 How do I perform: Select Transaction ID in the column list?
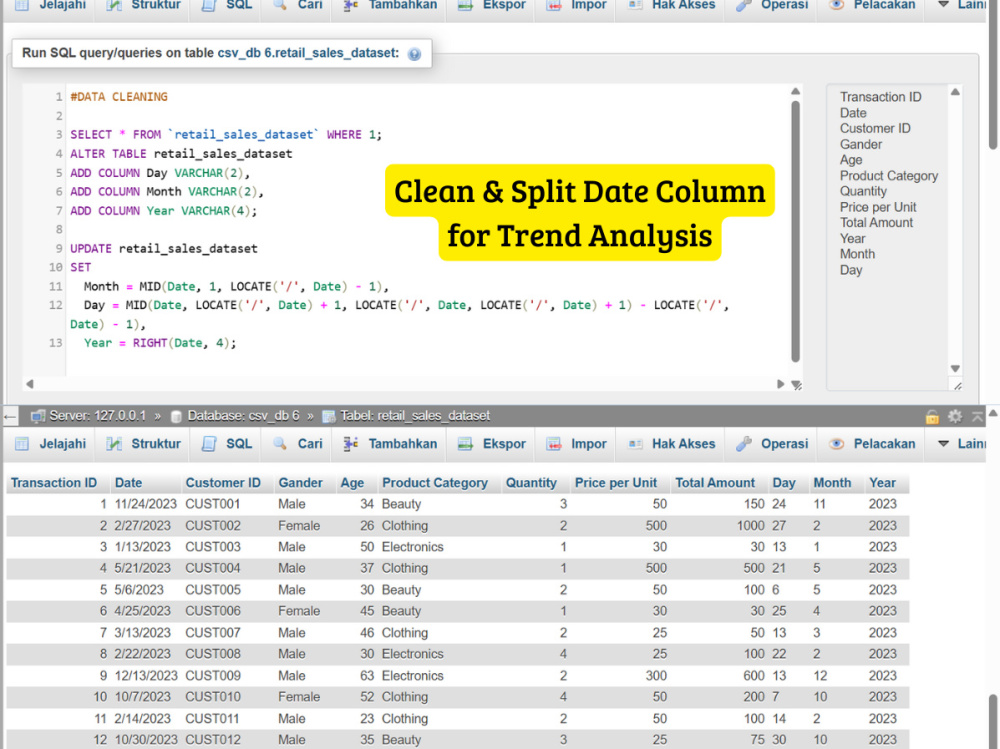pyautogui.click(x=880, y=97)
